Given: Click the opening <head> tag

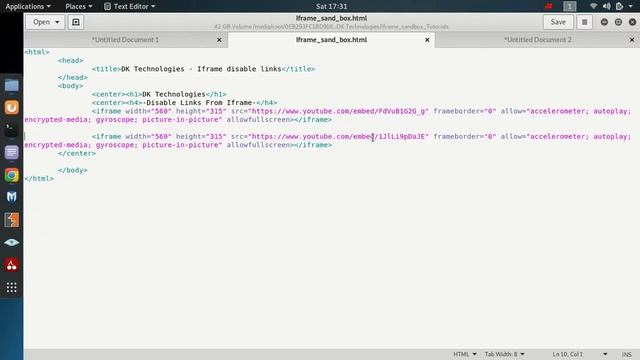Looking at the screenshot, I should tap(71, 60).
